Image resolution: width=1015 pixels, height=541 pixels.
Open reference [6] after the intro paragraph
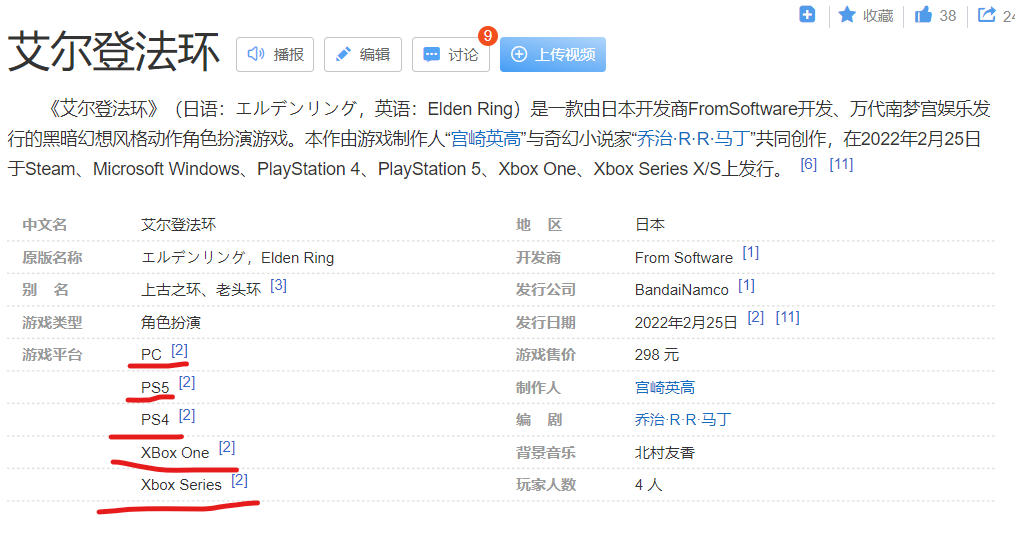click(x=809, y=164)
